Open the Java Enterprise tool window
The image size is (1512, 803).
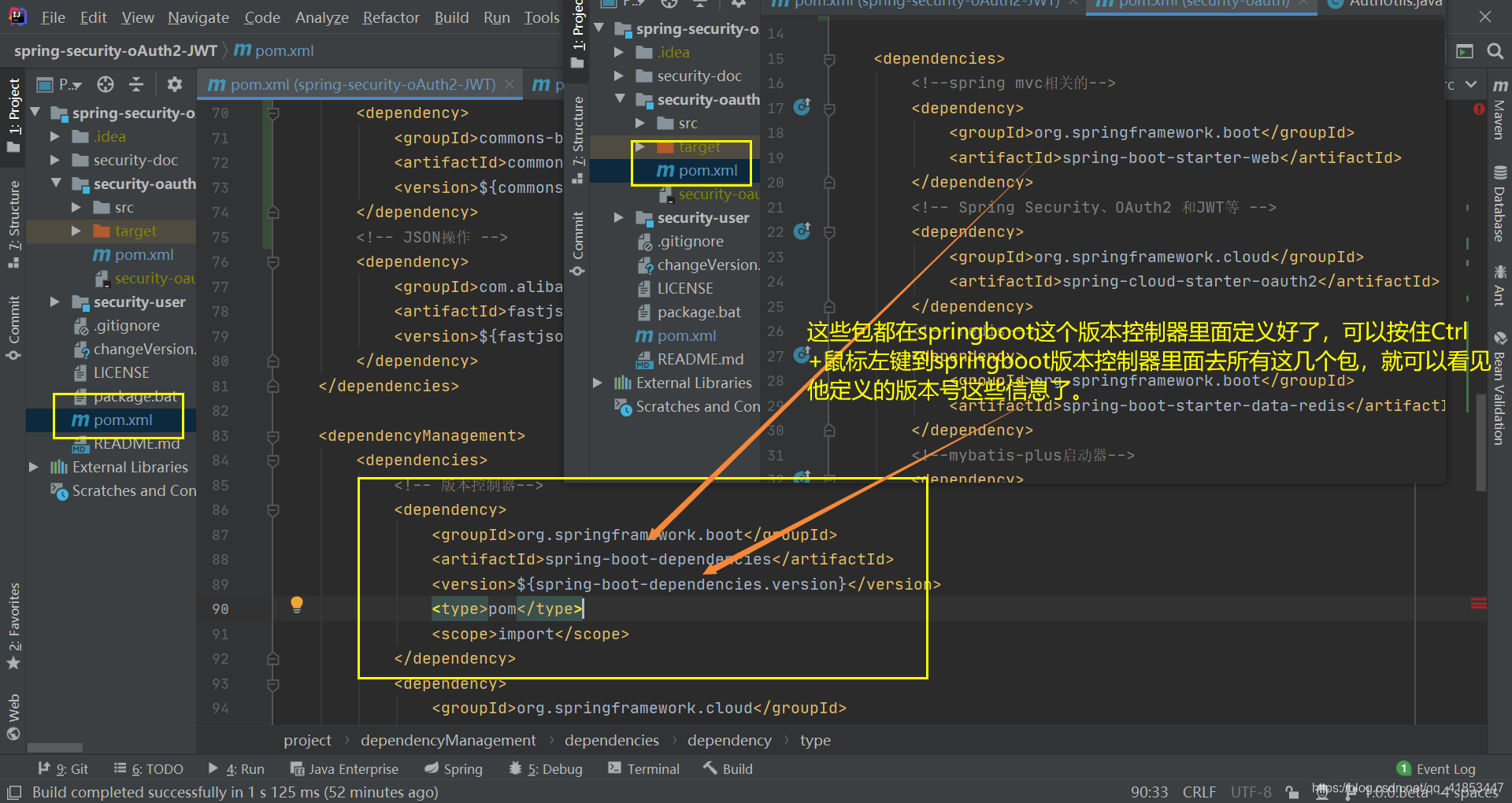(344, 768)
